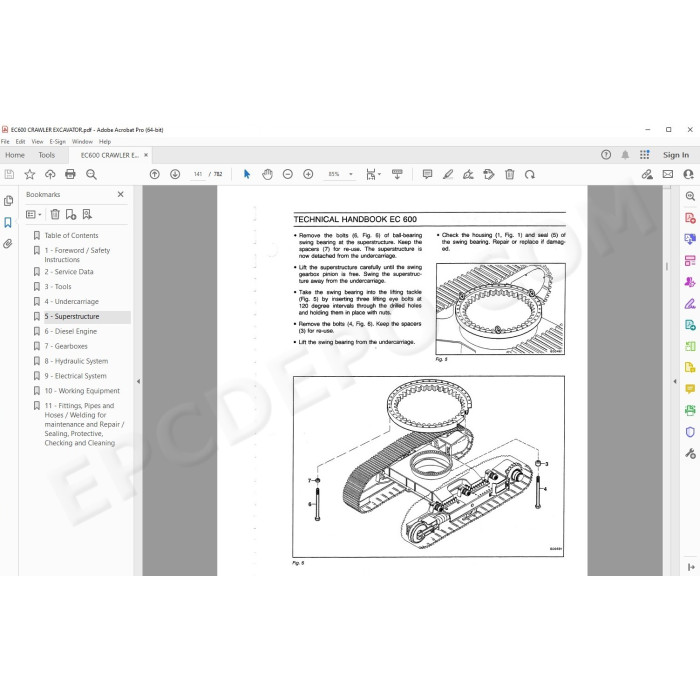Switch to the Home tab

(x=15, y=155)
